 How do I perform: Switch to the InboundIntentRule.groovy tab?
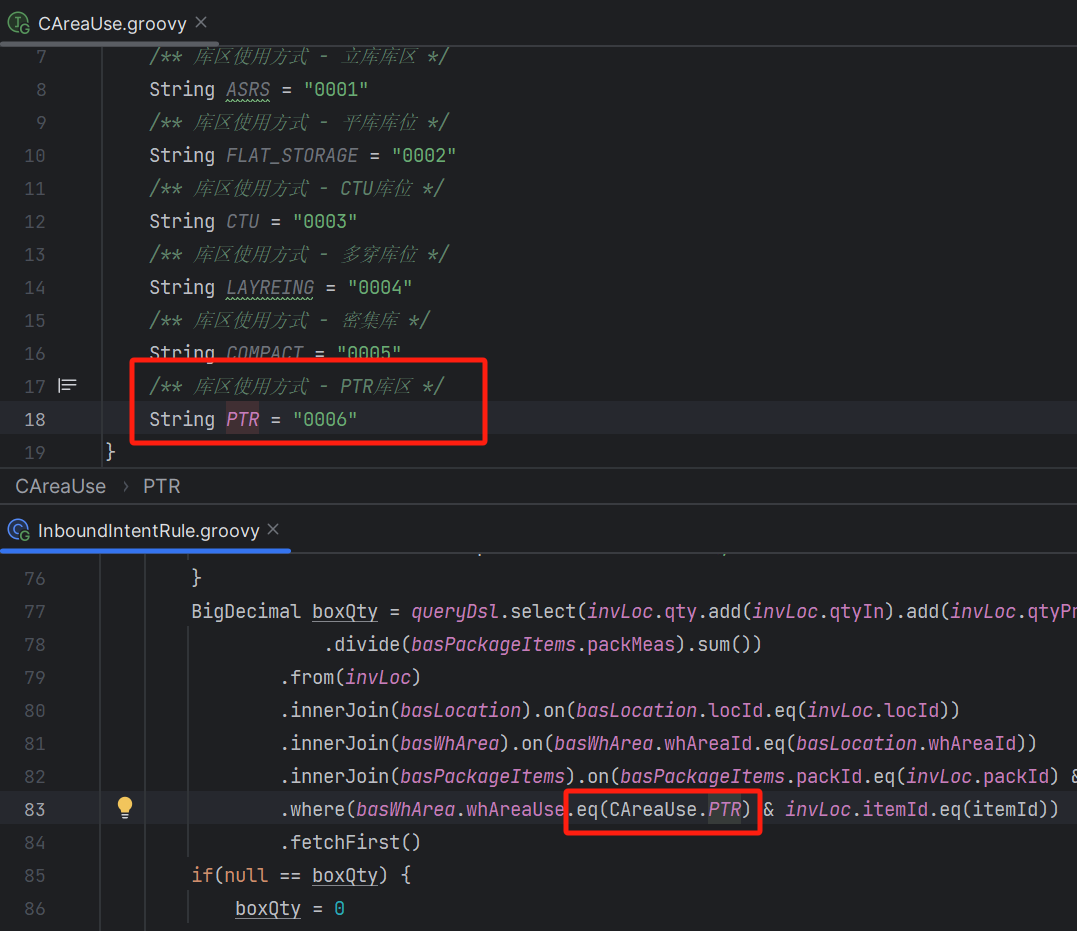(x=148, y=530)
